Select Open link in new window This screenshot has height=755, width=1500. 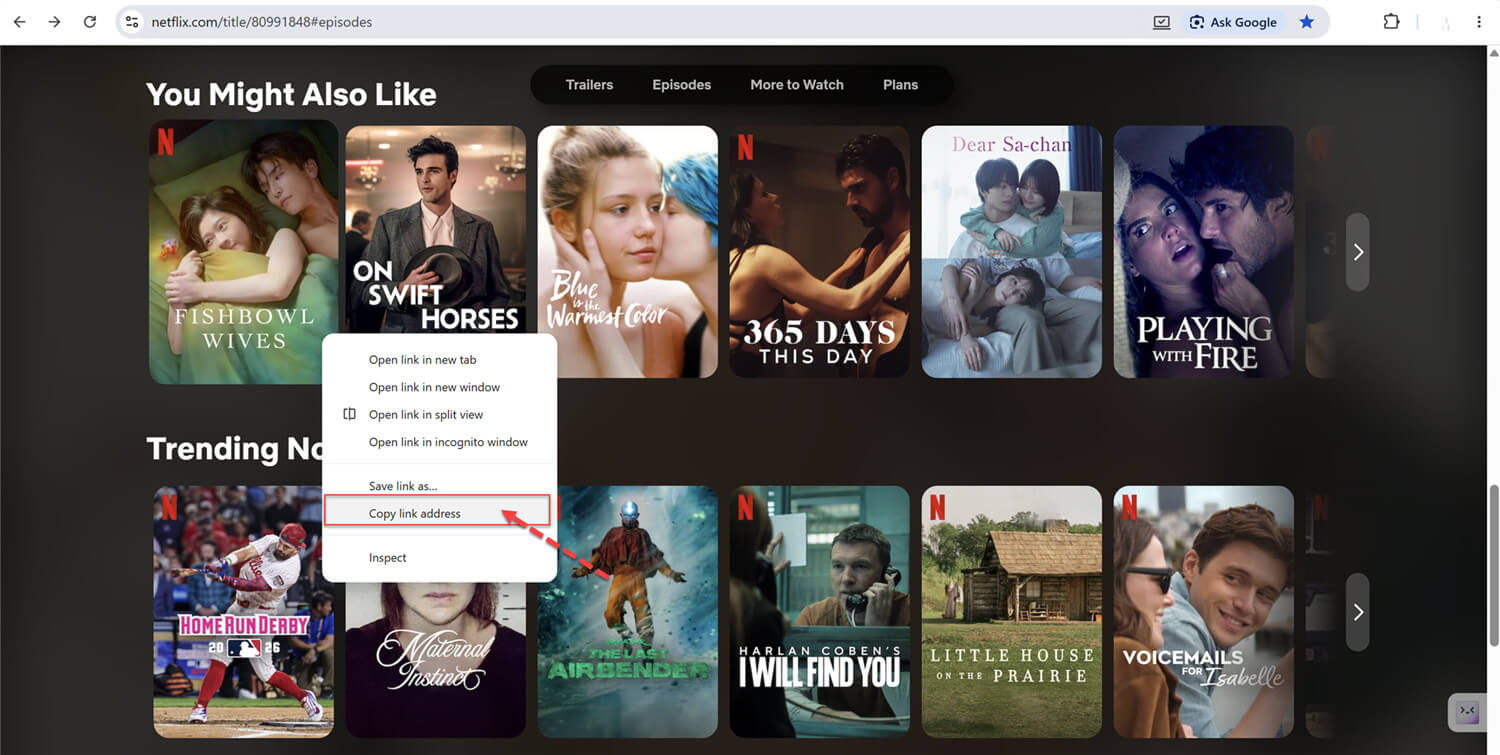point(439,387)
